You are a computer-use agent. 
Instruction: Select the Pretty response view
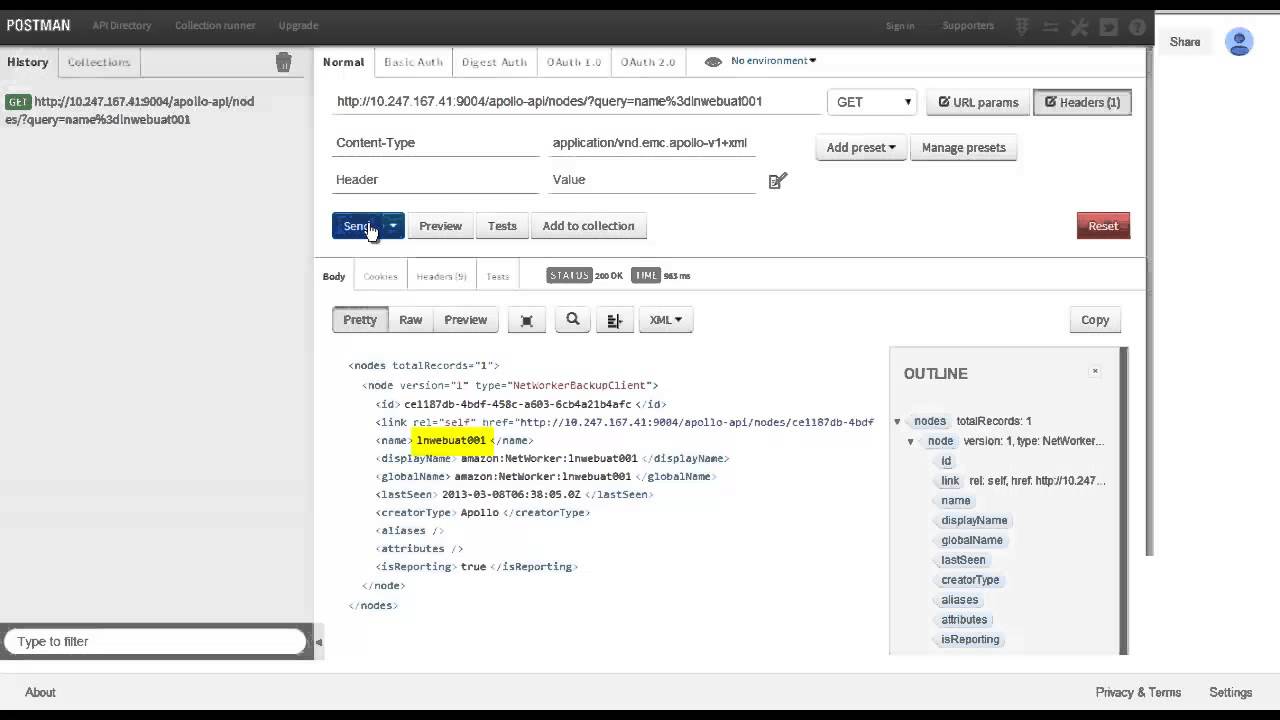(360, 320)
